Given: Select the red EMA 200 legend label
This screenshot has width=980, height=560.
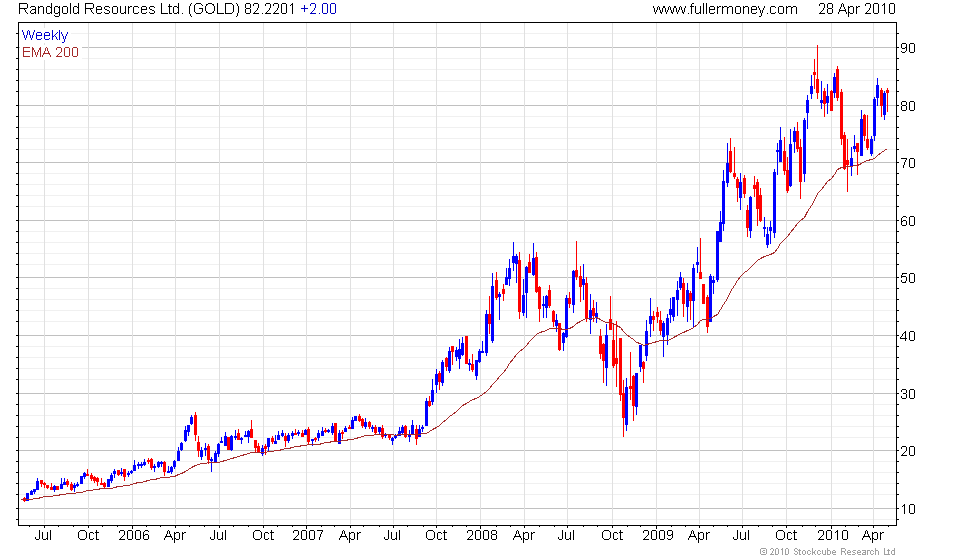Looking at the screenshot, I should point(50,52).
